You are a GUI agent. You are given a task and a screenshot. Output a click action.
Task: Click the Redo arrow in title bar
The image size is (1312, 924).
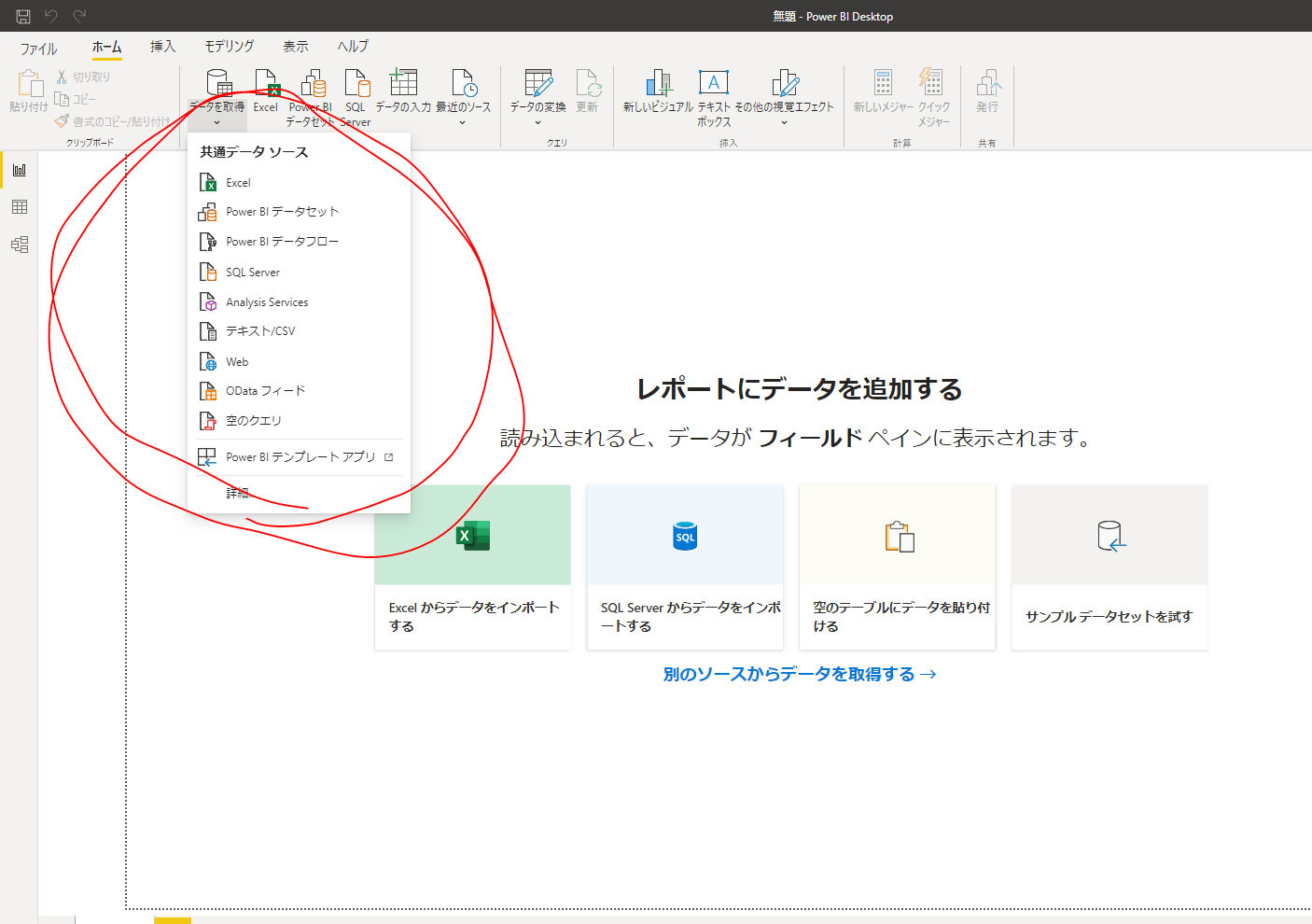click(80, 16)
